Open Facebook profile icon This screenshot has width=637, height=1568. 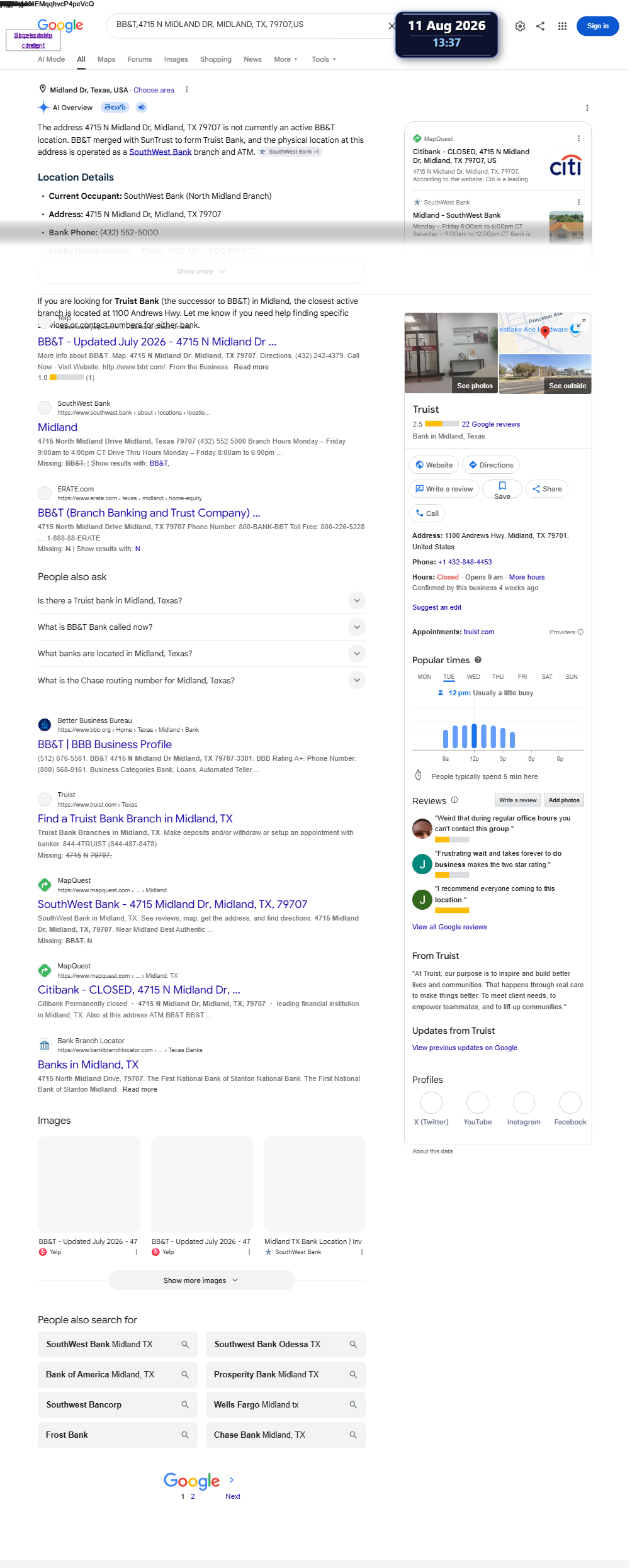pyautogui.click(x=570, y=1102)
